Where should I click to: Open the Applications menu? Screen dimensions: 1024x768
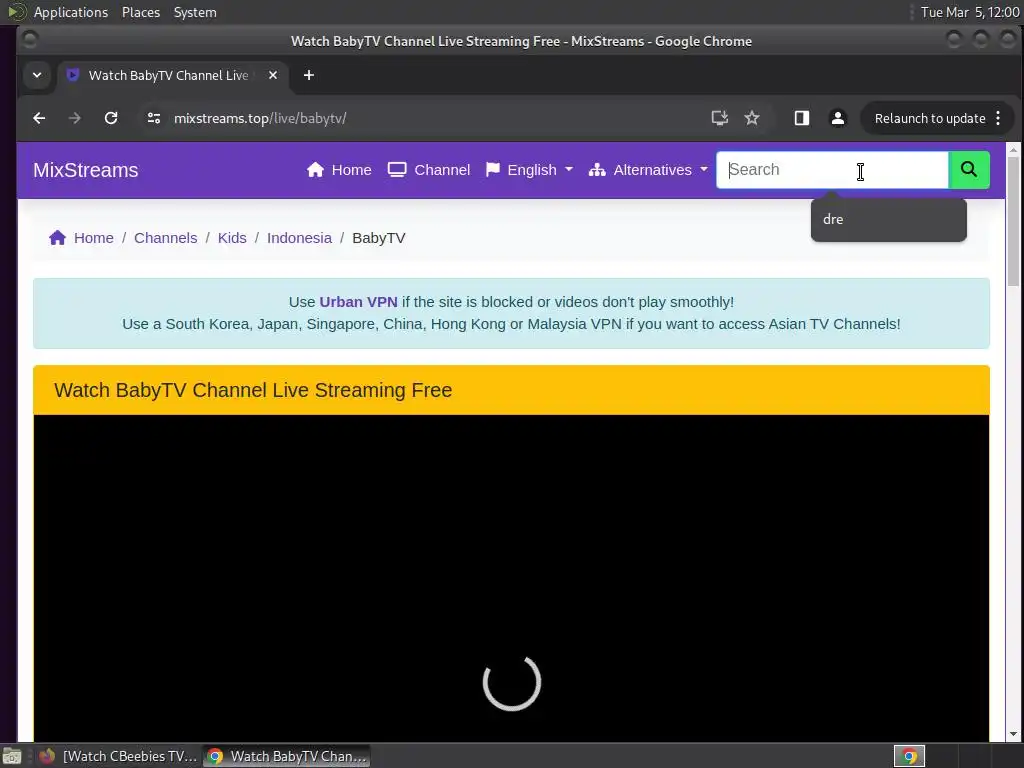pos(71,12)
